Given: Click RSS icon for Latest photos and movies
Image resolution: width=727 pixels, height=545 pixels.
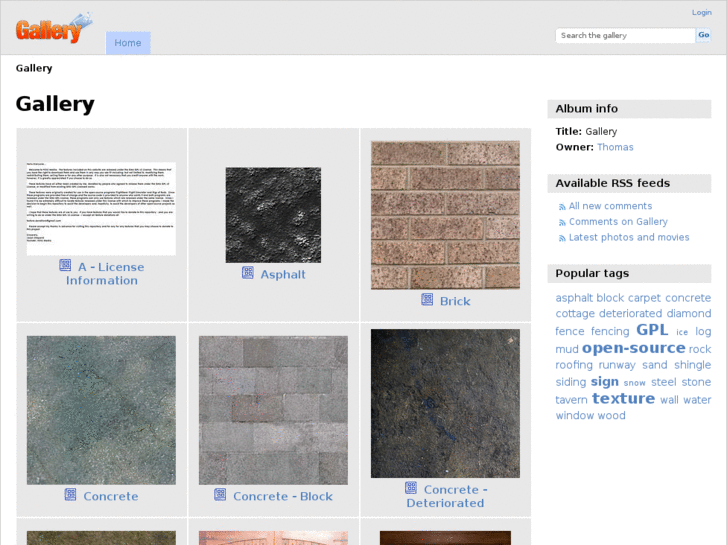Looking at the screenshot, I should [562, 238].
